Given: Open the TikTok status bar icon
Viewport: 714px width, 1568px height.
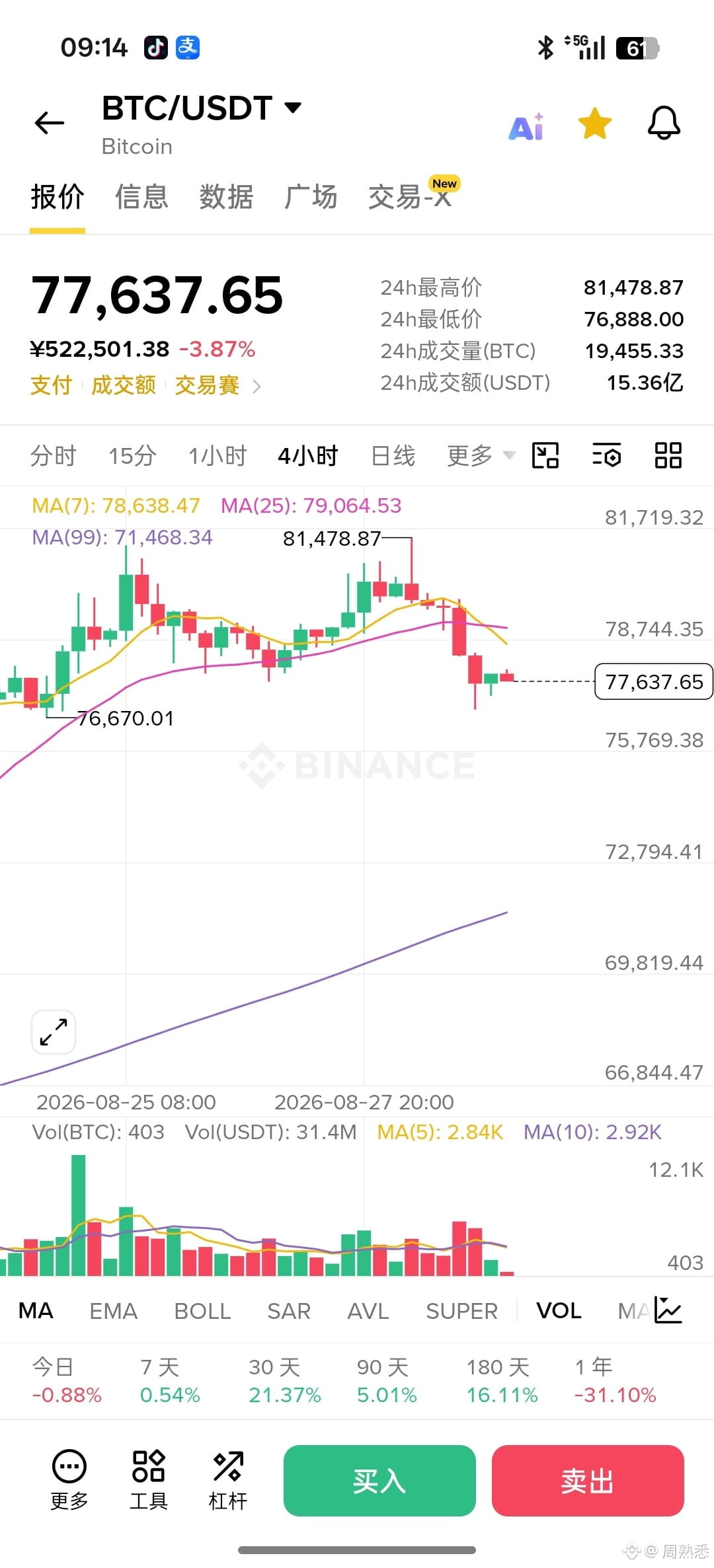Looking at the screenshot, I should (156, 48).
